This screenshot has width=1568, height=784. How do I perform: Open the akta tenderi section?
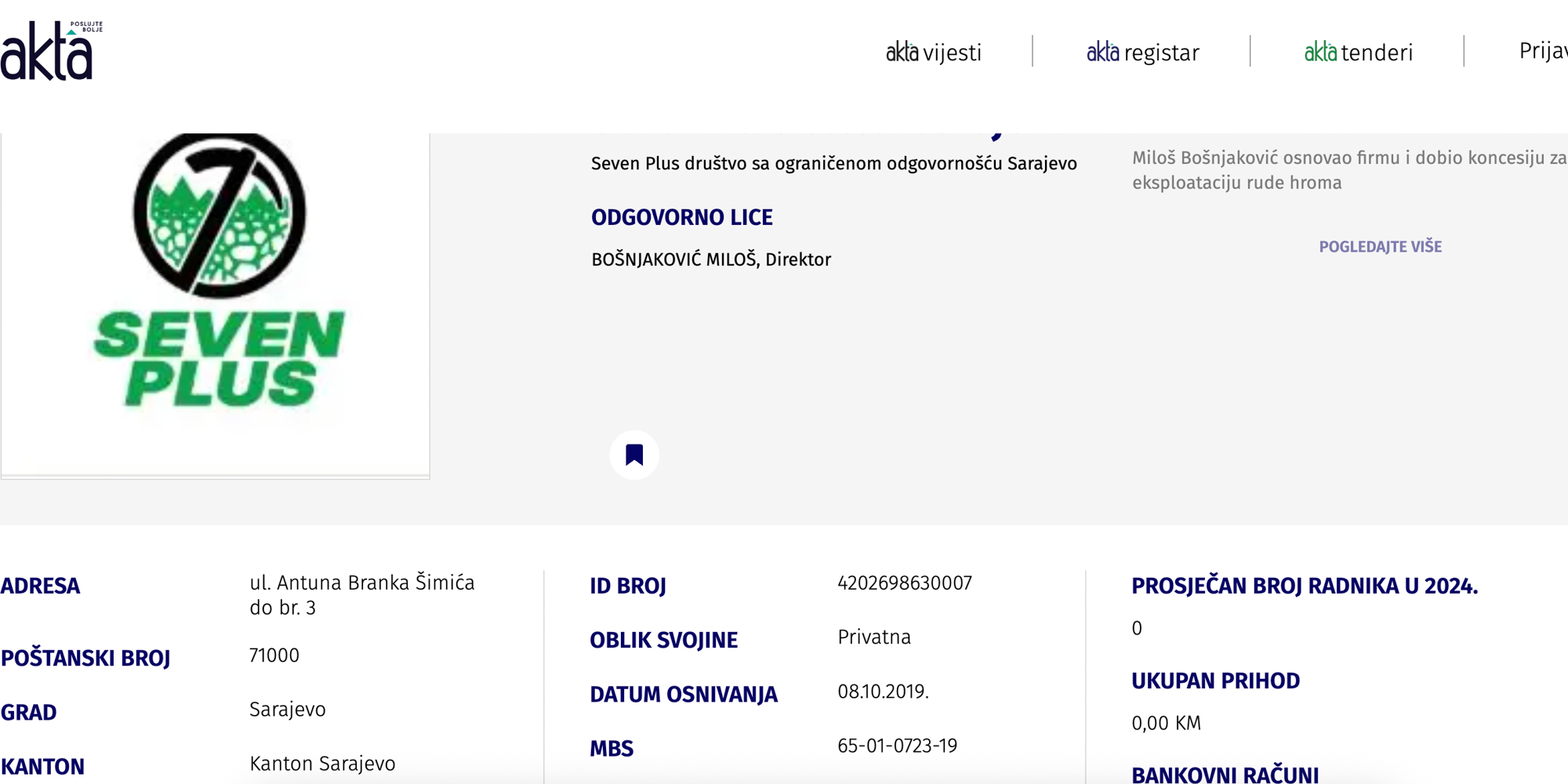(x=1358, y=53)
